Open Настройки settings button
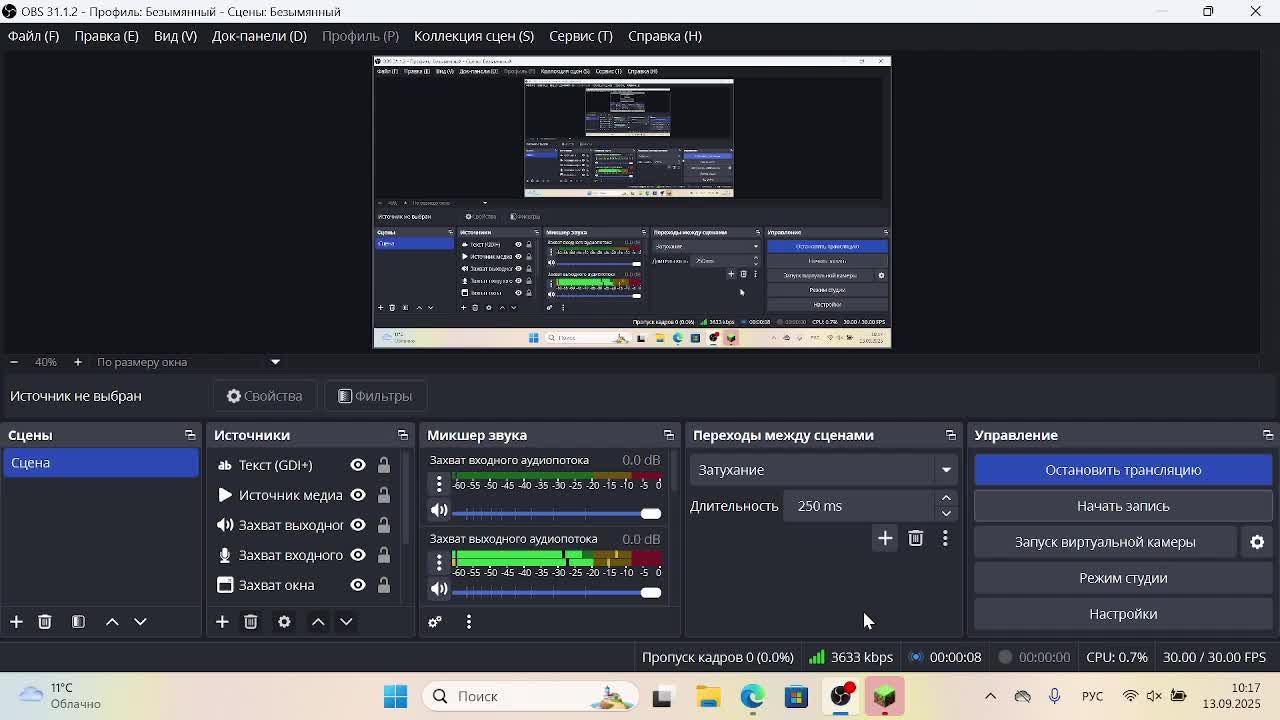 coord(1123,614)
